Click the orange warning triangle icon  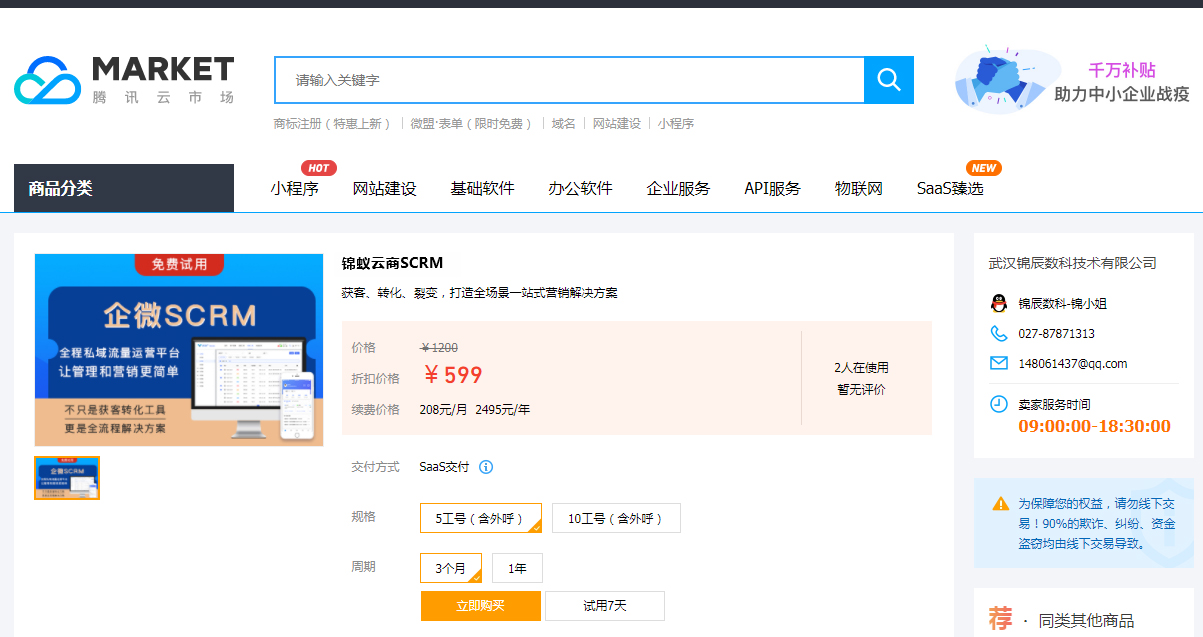click(1000, 504)
